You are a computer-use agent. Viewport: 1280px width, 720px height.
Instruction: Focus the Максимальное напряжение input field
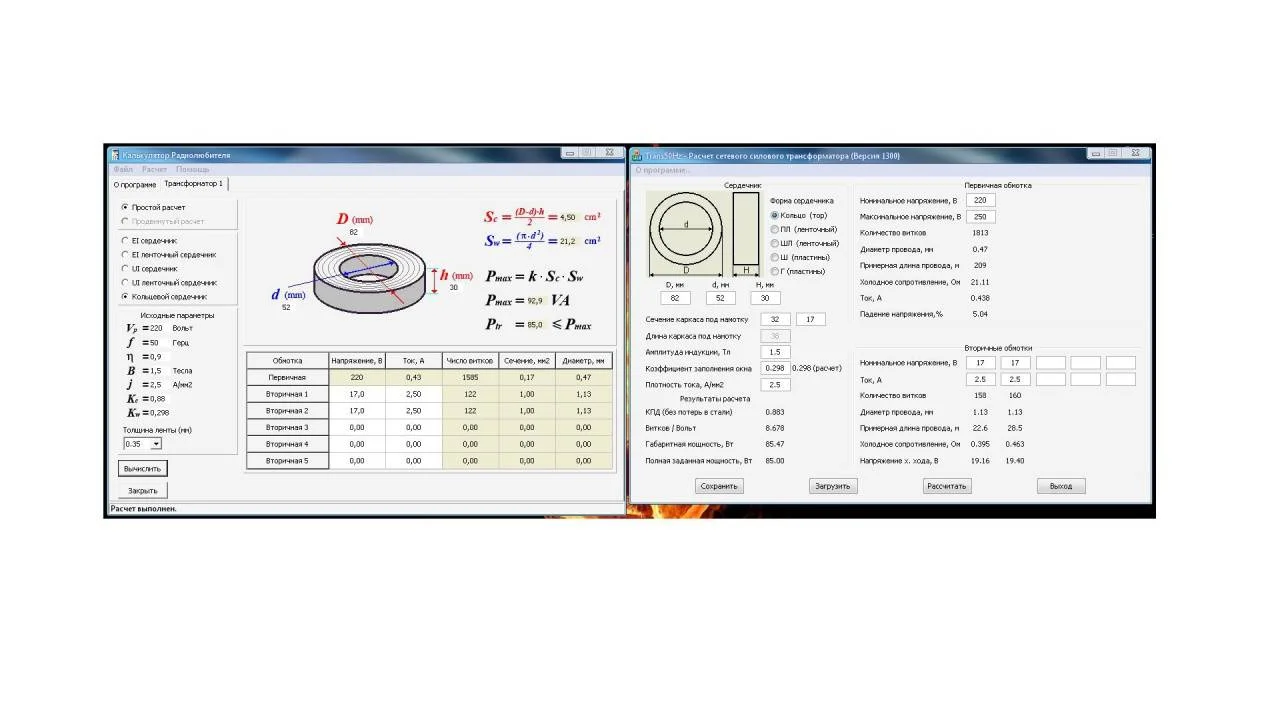(x=981, y=216)
